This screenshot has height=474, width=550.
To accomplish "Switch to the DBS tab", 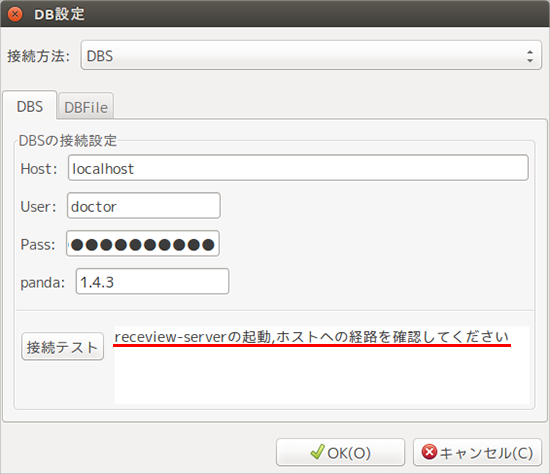I will tap(30, 107).
